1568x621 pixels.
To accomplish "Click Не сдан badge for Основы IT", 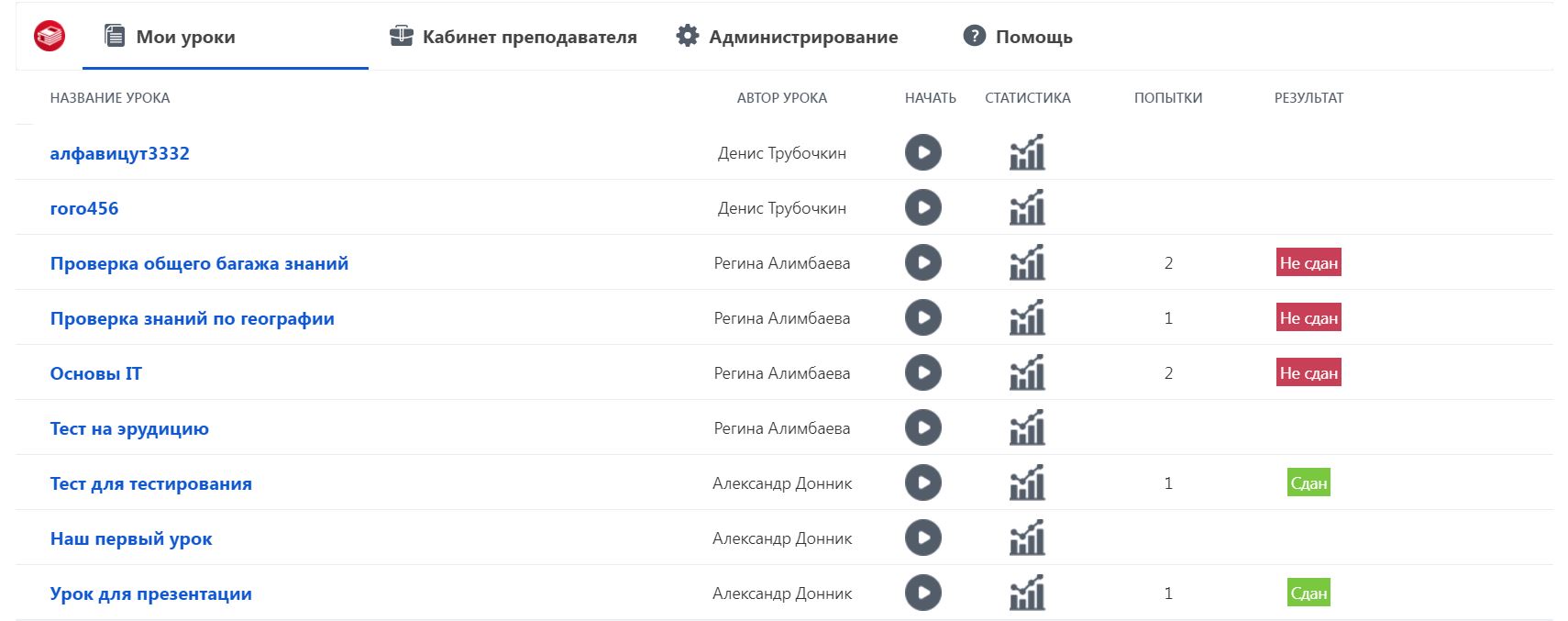I will tap(1309, 373).
